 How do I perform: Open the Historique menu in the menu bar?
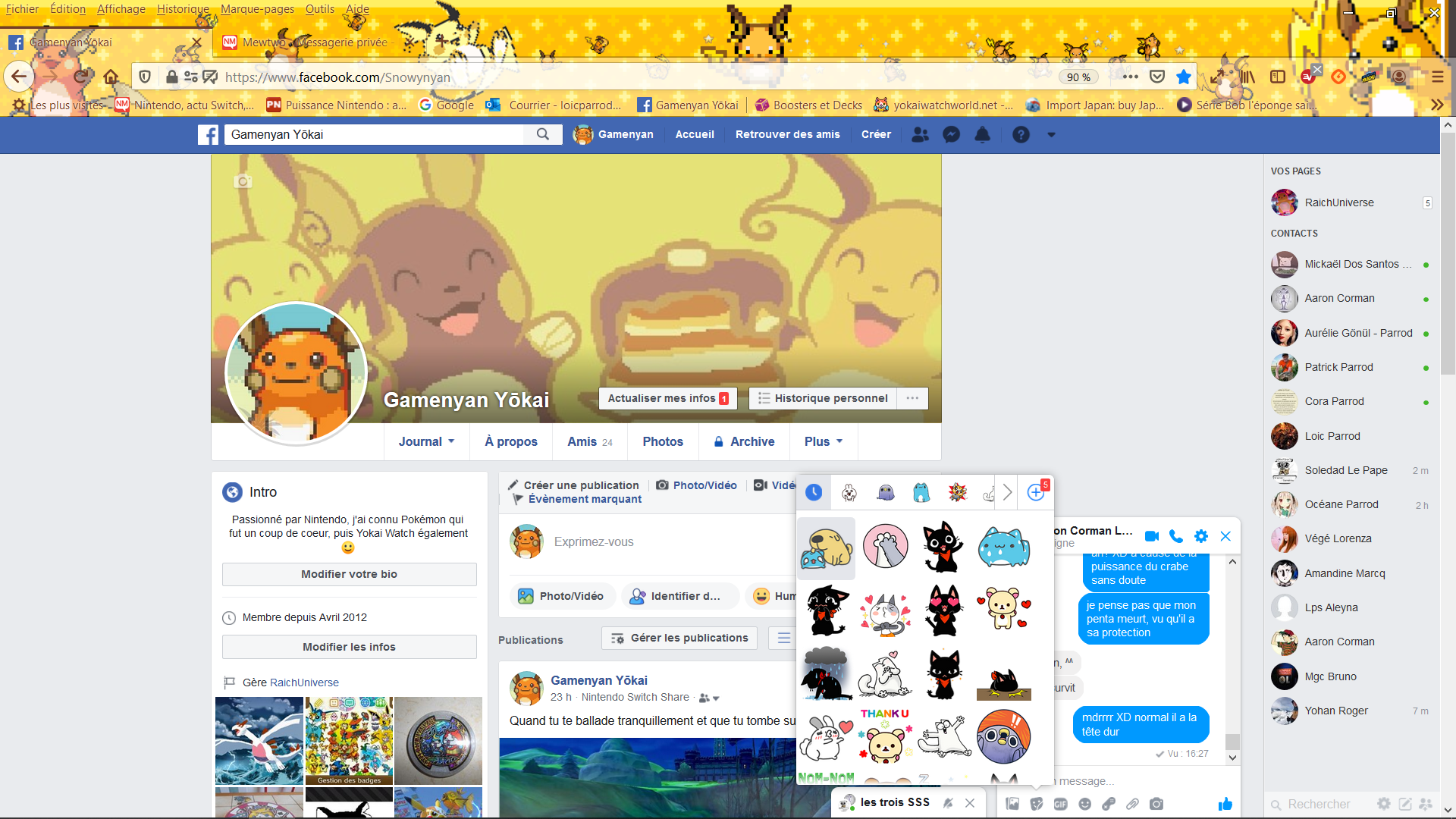pyautogui.click(x=183, y=9)
